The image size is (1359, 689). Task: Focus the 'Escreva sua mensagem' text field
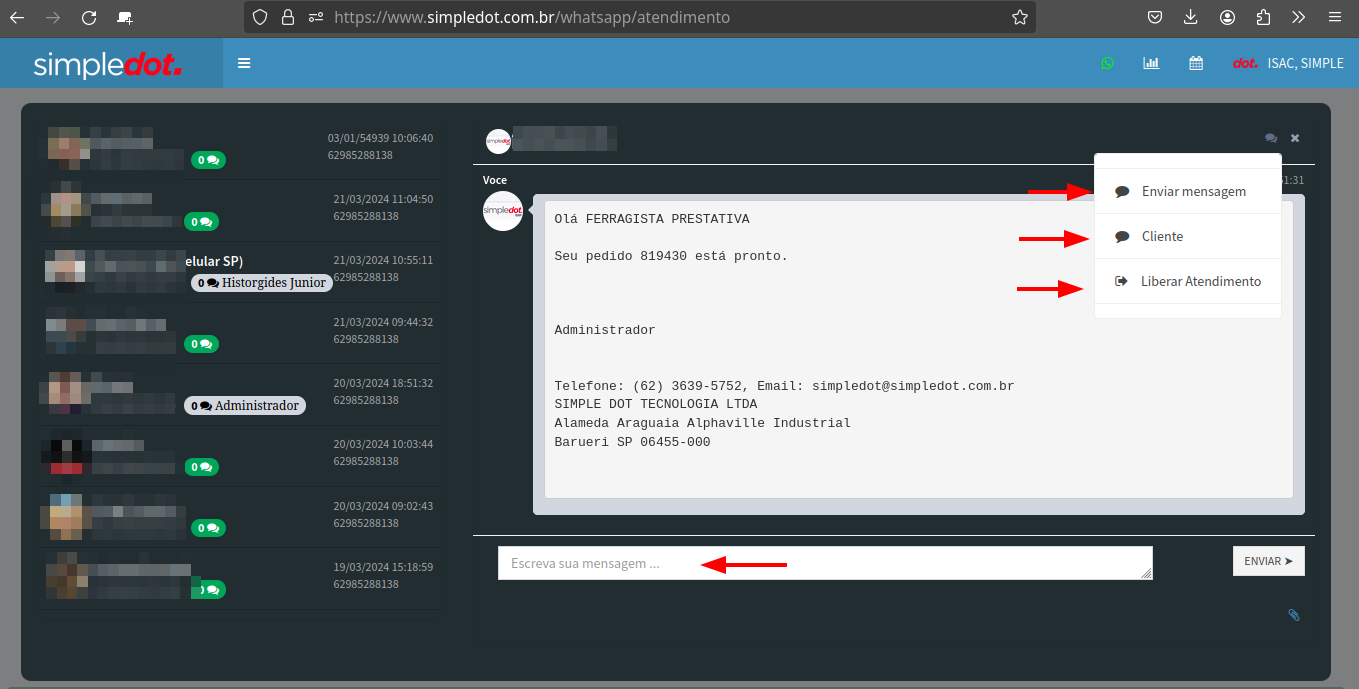tap(824, 563)
